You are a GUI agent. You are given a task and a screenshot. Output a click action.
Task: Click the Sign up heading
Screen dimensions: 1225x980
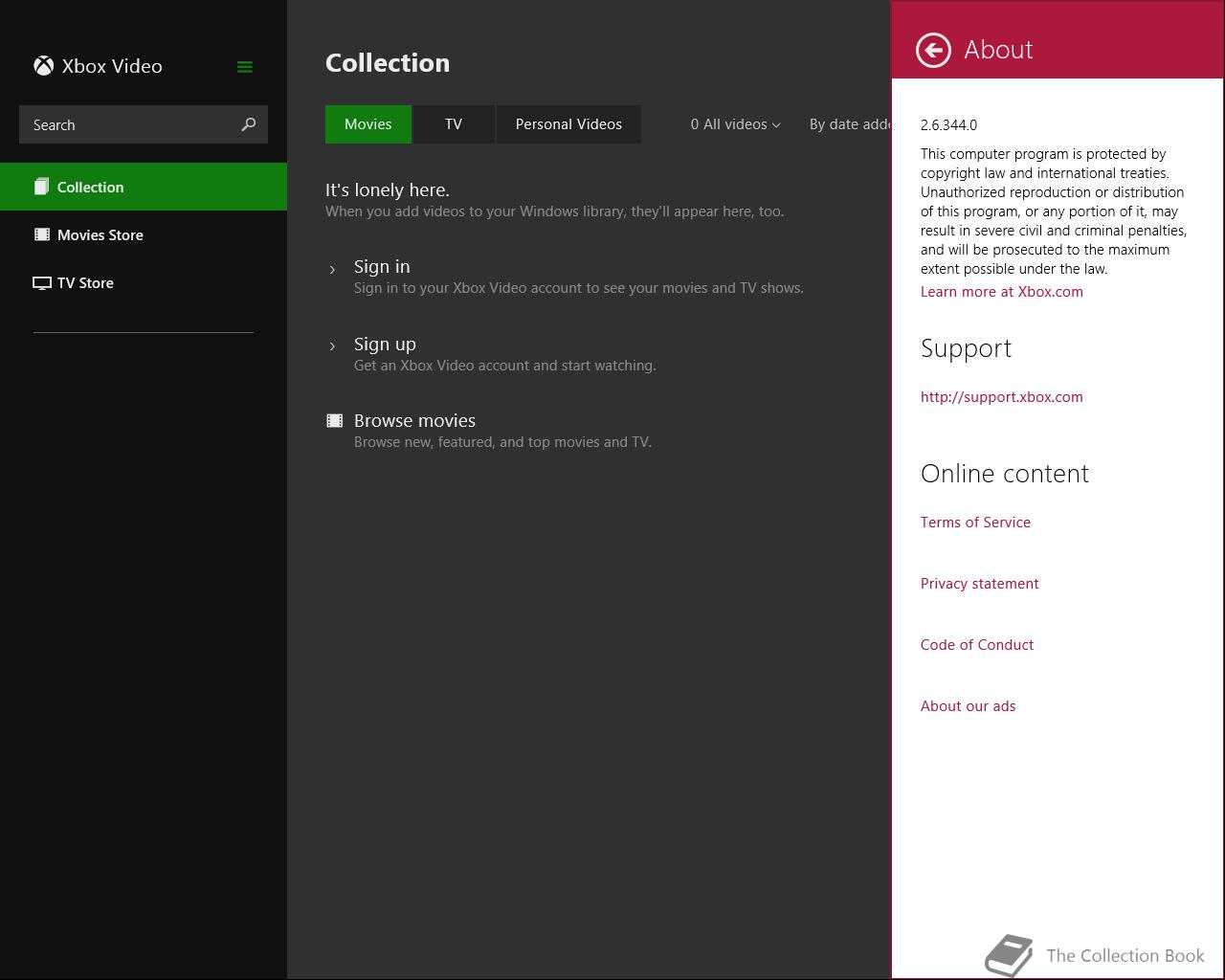point(385,345)
